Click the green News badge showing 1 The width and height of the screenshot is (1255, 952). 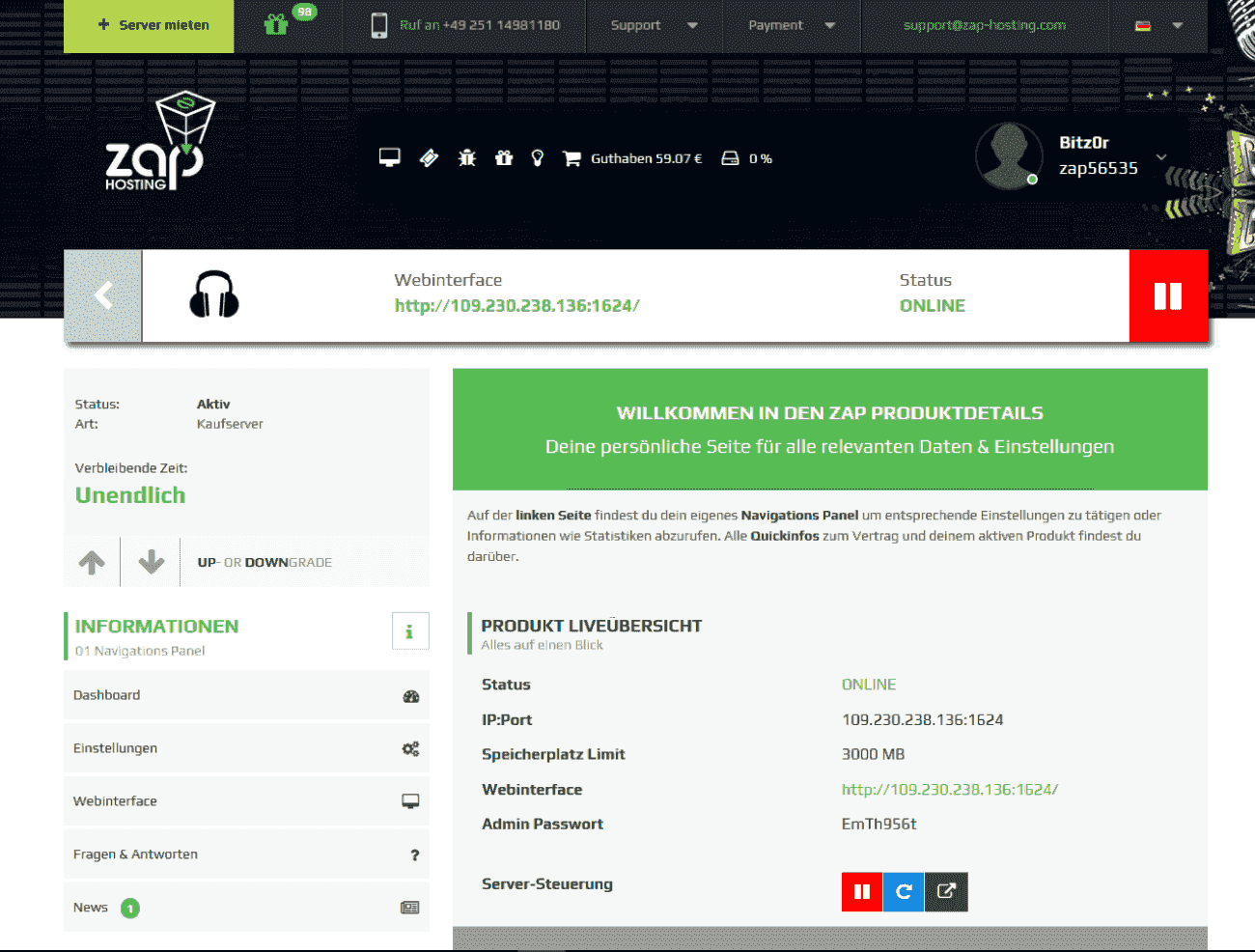130,908
